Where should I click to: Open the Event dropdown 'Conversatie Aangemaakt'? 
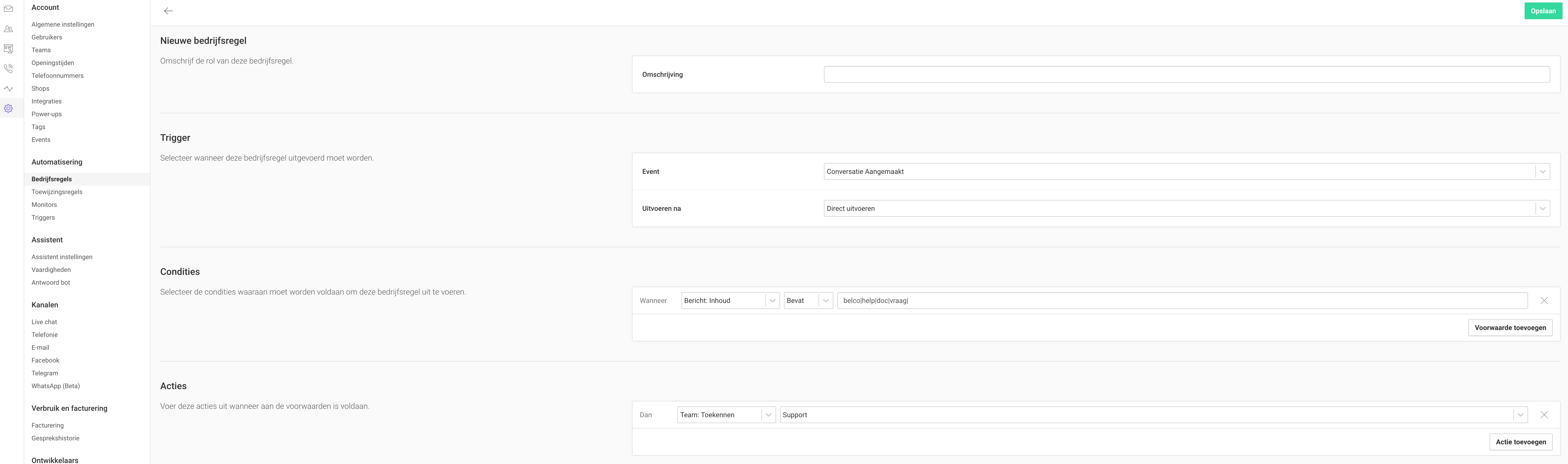pyautogui.click(x=1186, y=171)
